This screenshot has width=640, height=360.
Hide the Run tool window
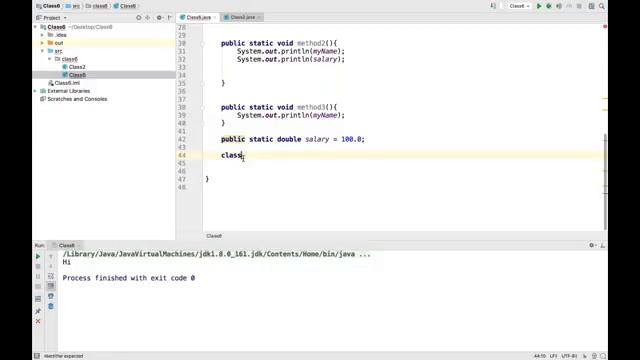point(602,245)
